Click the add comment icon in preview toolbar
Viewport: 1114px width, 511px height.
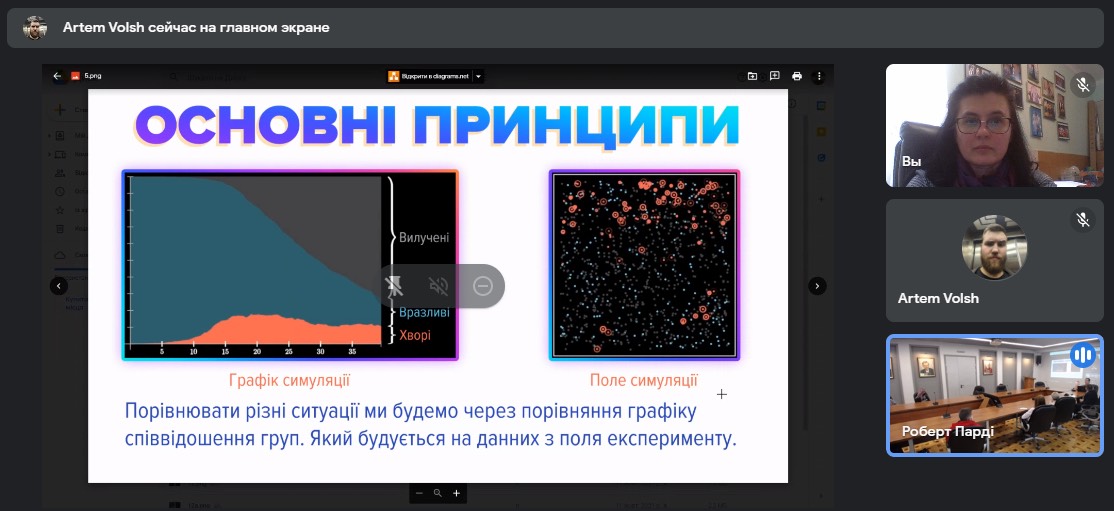(x=774, y=76)
